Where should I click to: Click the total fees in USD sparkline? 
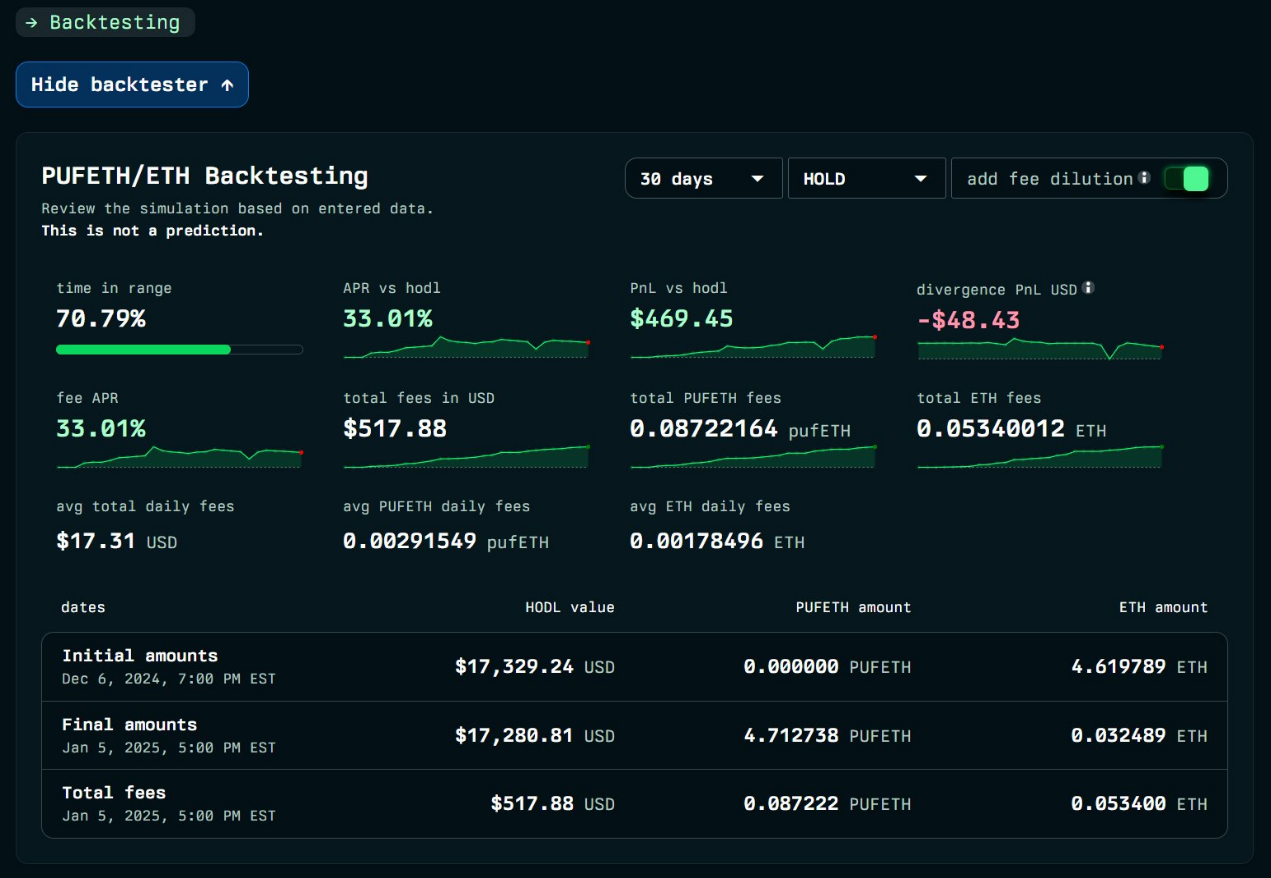[x=466, y=457]
